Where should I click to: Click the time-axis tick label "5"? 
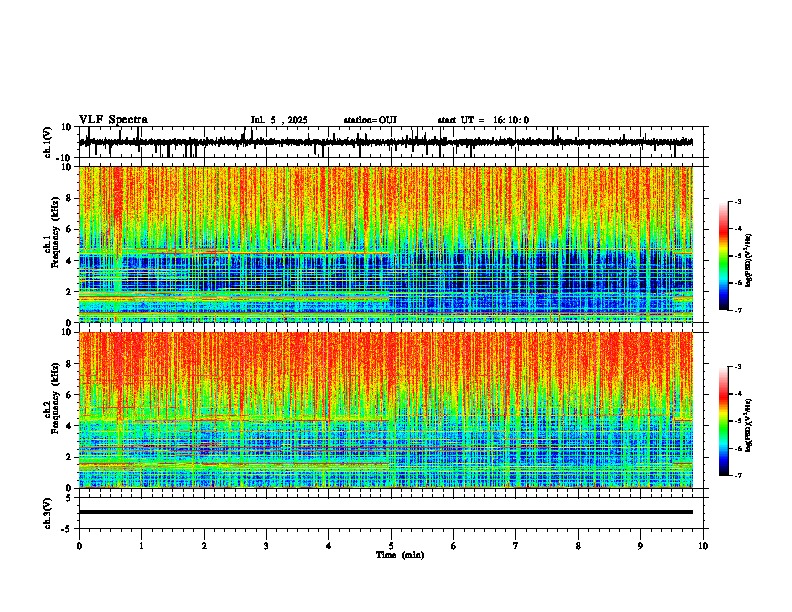pos(391,546)
